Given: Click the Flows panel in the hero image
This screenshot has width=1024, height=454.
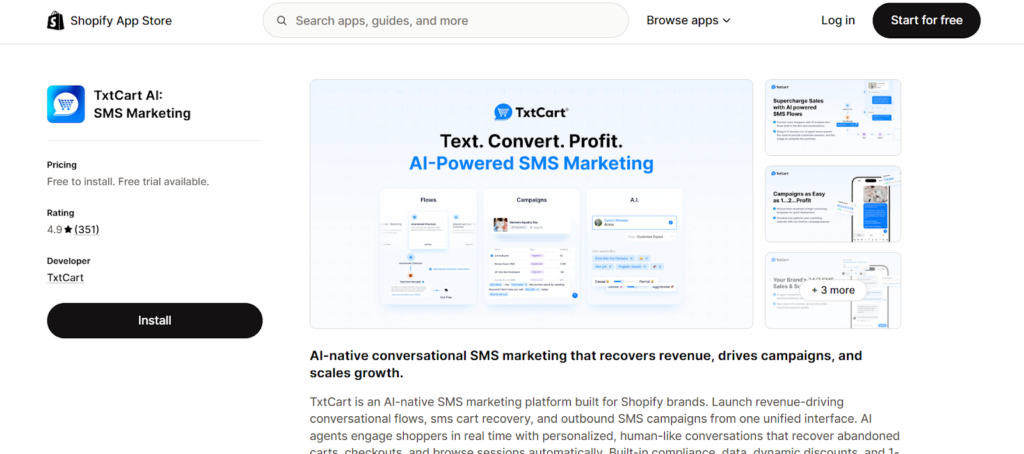Looking at the screenshot, I should (428, 246).
